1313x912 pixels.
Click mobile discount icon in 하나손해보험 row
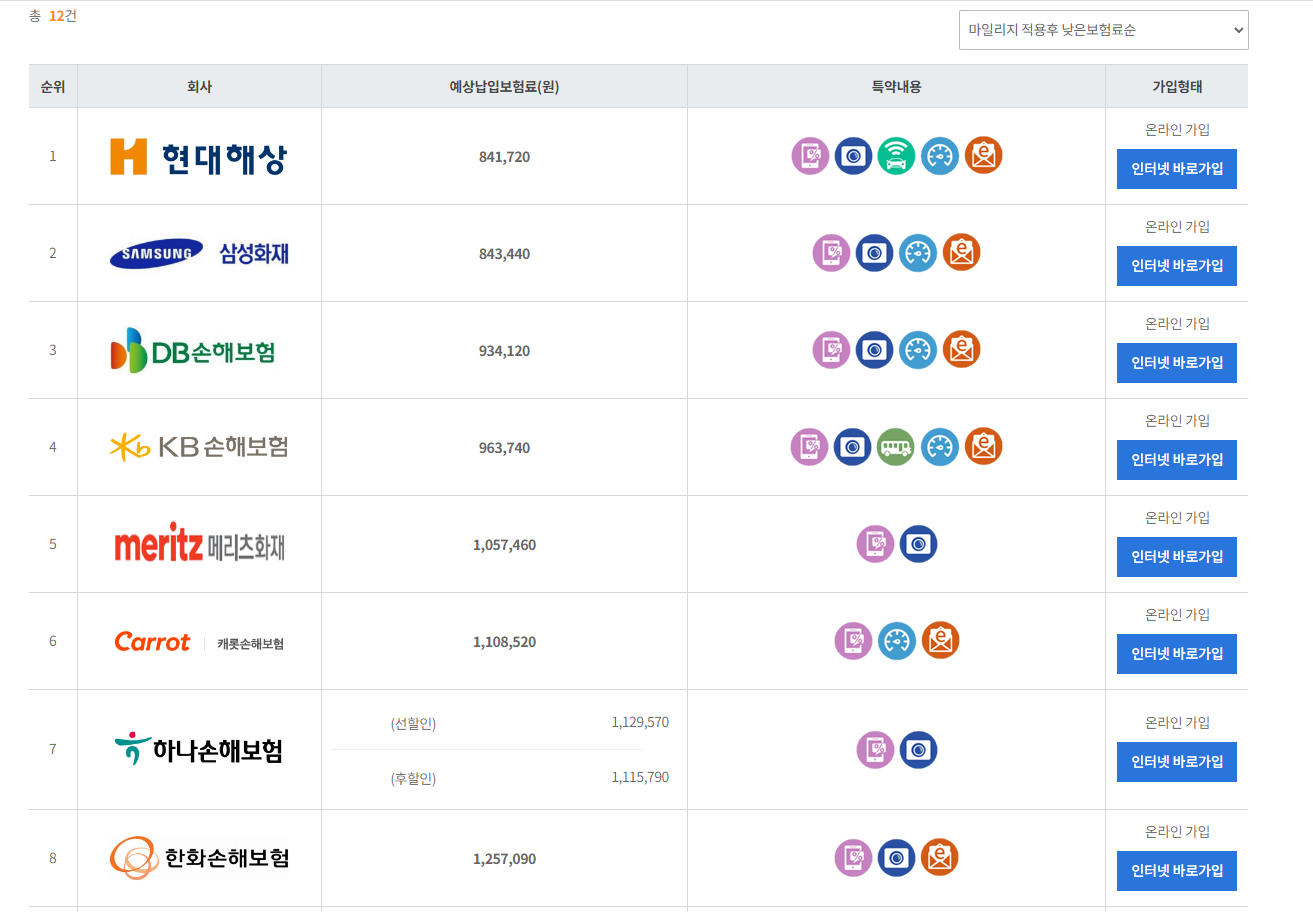click(x=876, y=750)
